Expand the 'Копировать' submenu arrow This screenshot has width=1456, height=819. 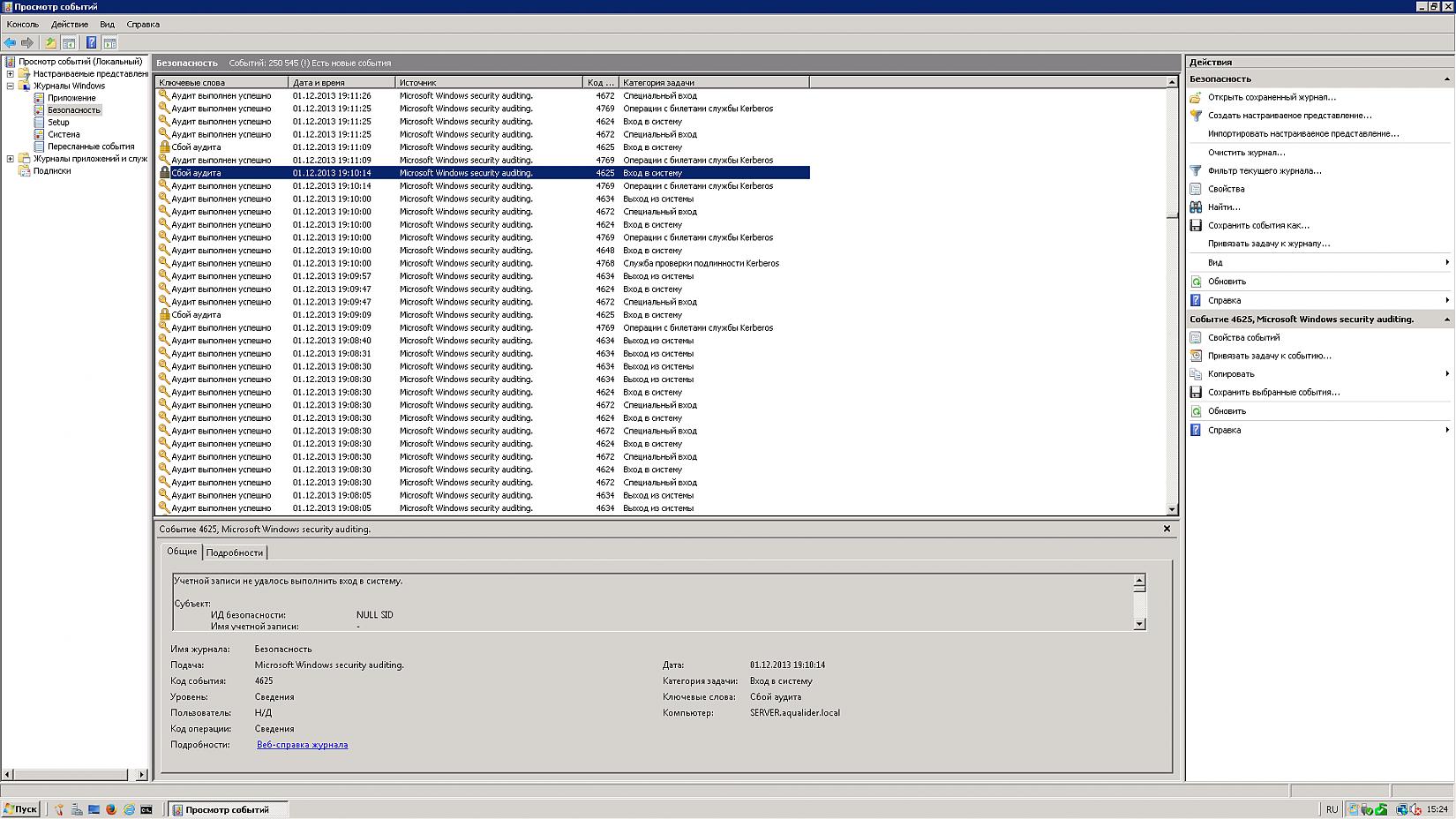point(1447,374)
